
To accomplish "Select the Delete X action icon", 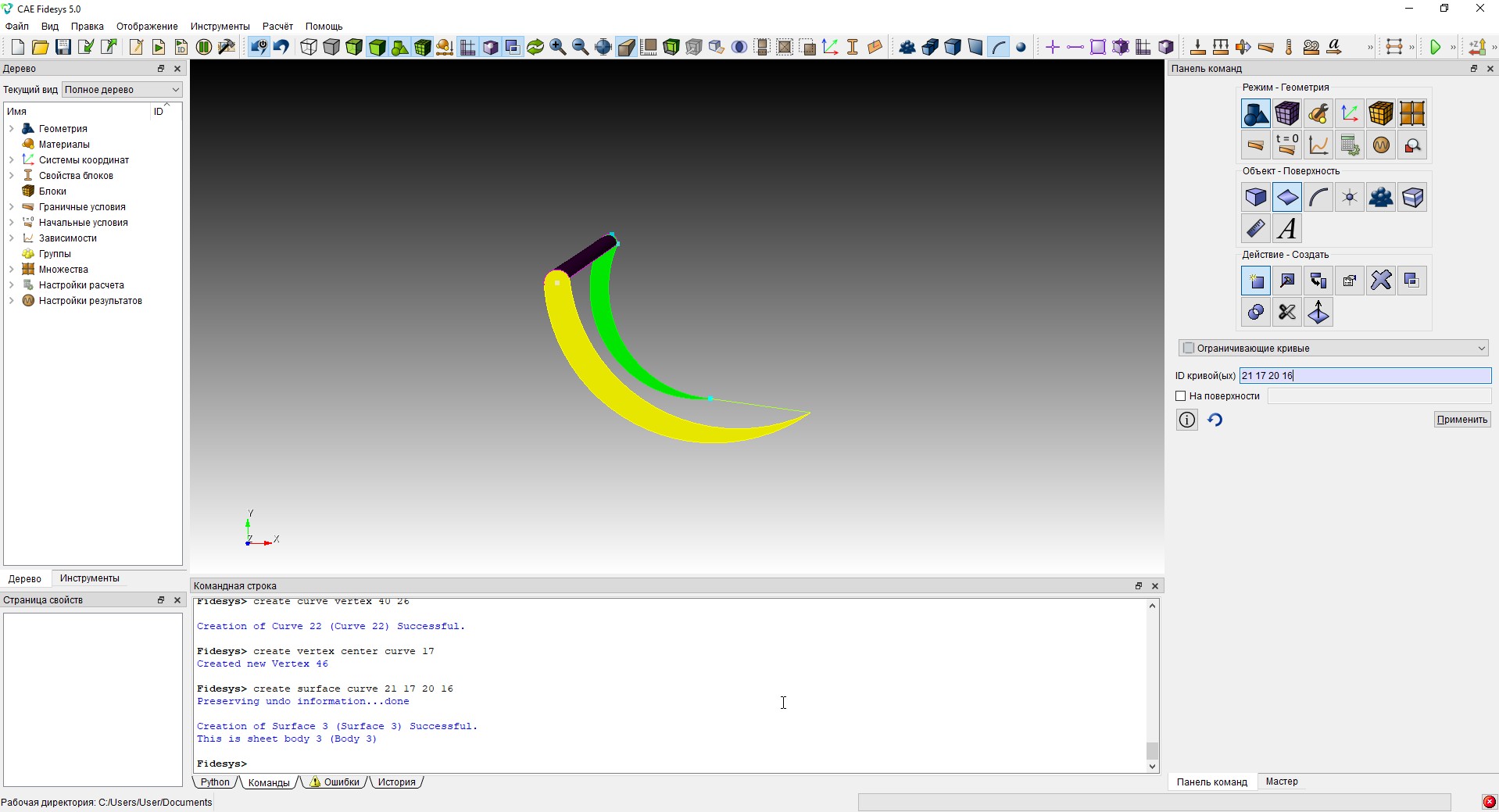I will click(x=1381, y=281).
